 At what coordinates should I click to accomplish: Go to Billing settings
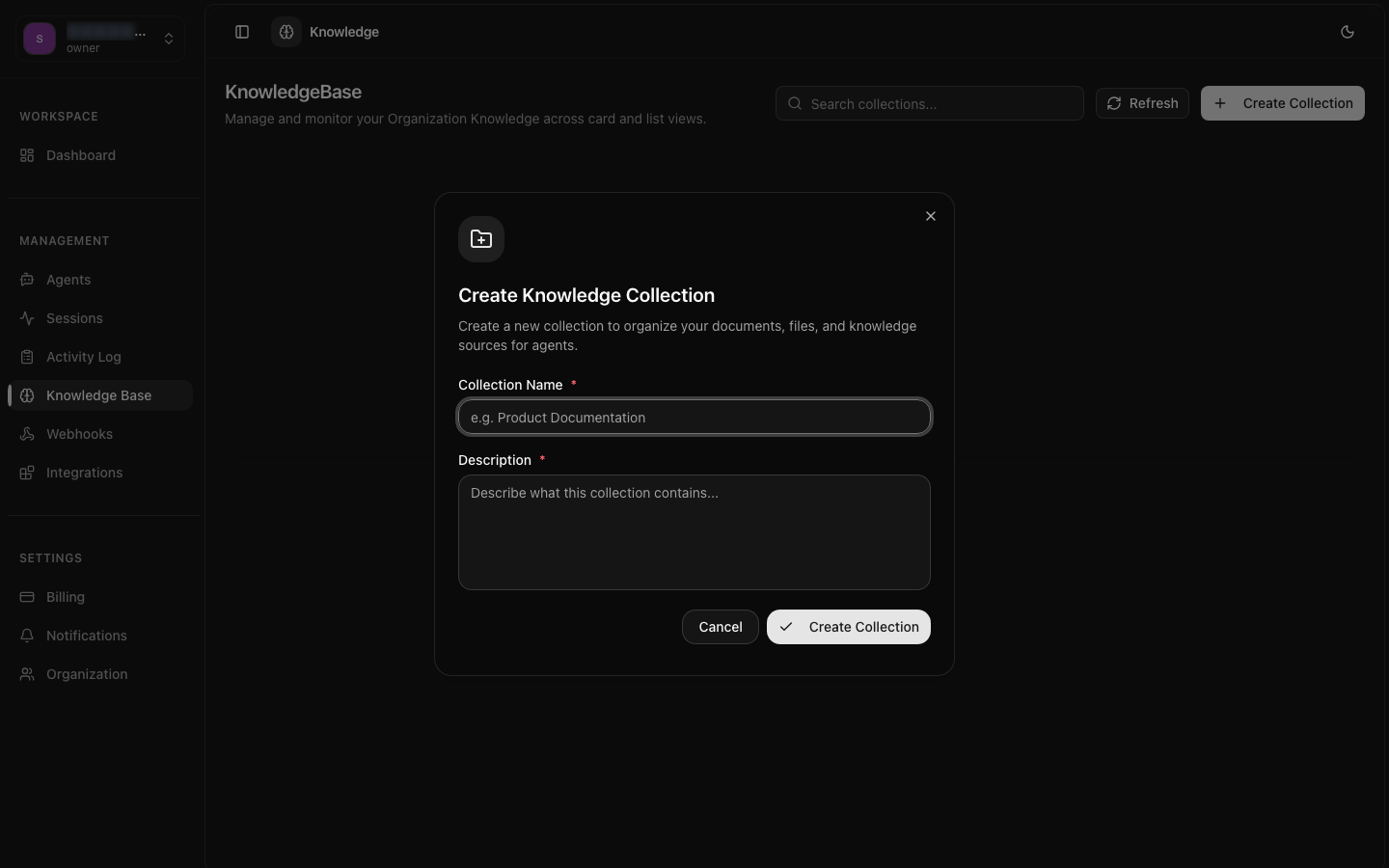coord(100,597)
